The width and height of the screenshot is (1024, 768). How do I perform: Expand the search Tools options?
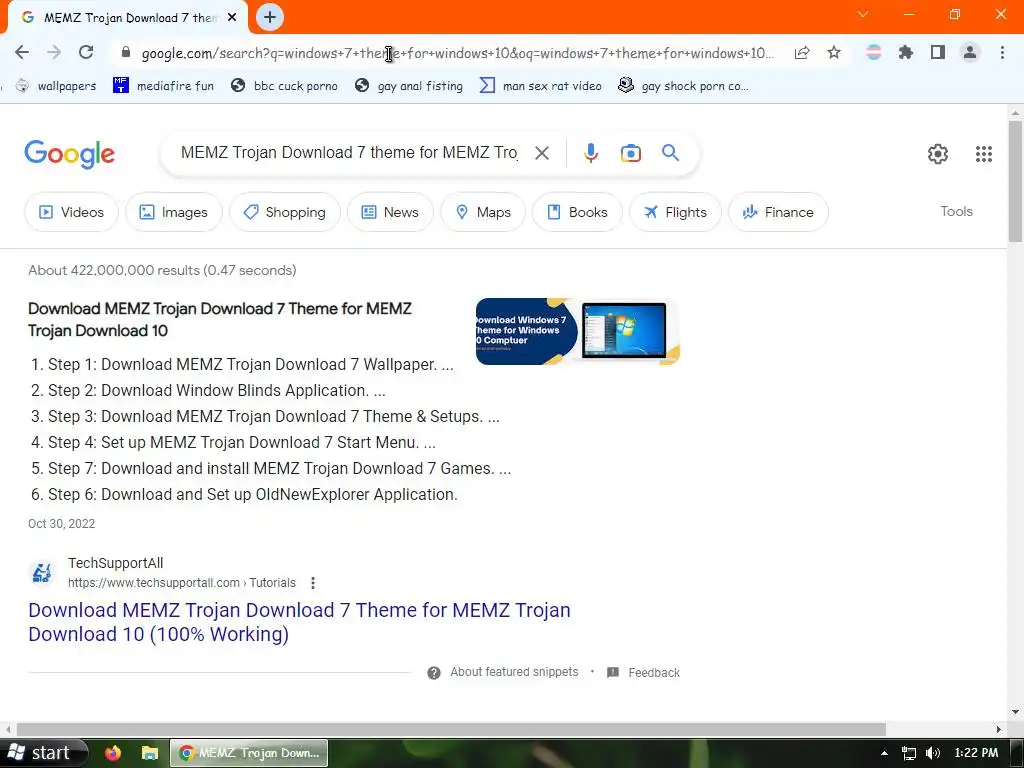[956, 212]
